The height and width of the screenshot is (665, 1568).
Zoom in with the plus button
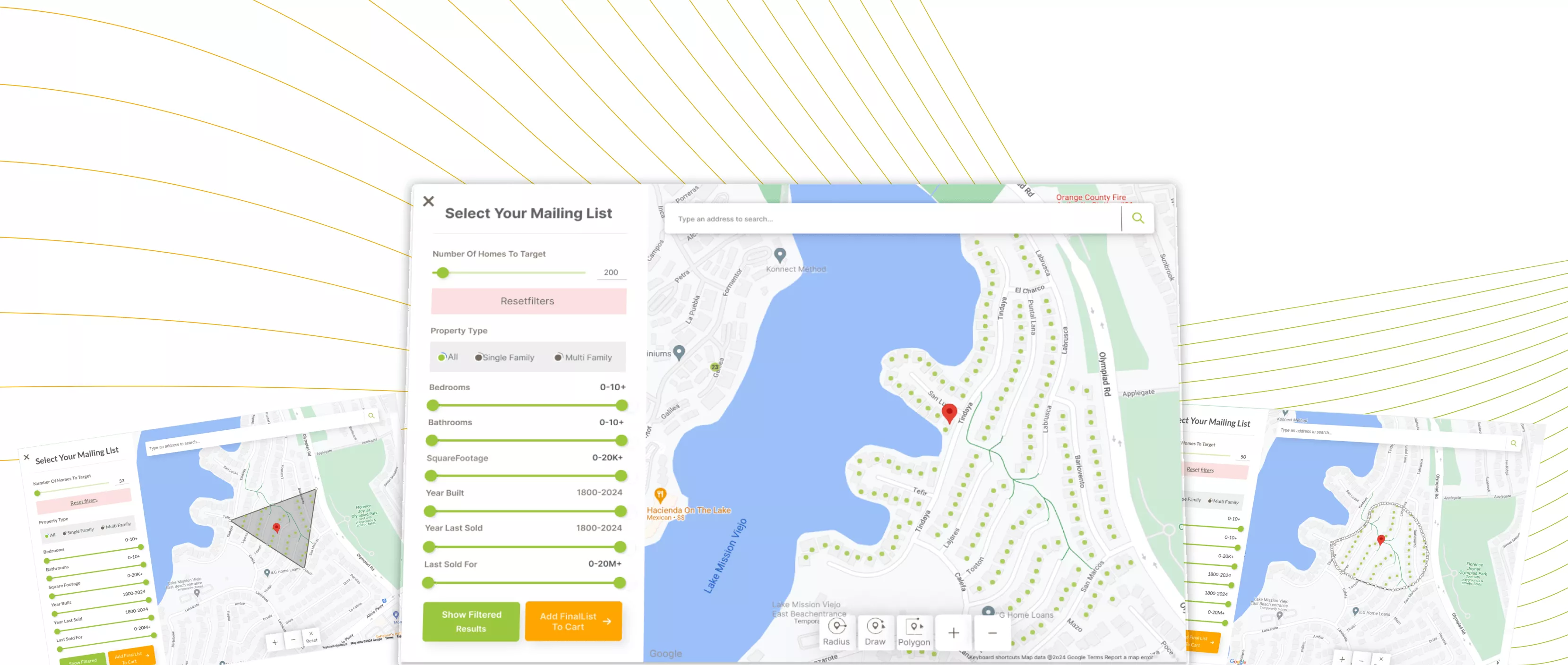pos(953,633)
